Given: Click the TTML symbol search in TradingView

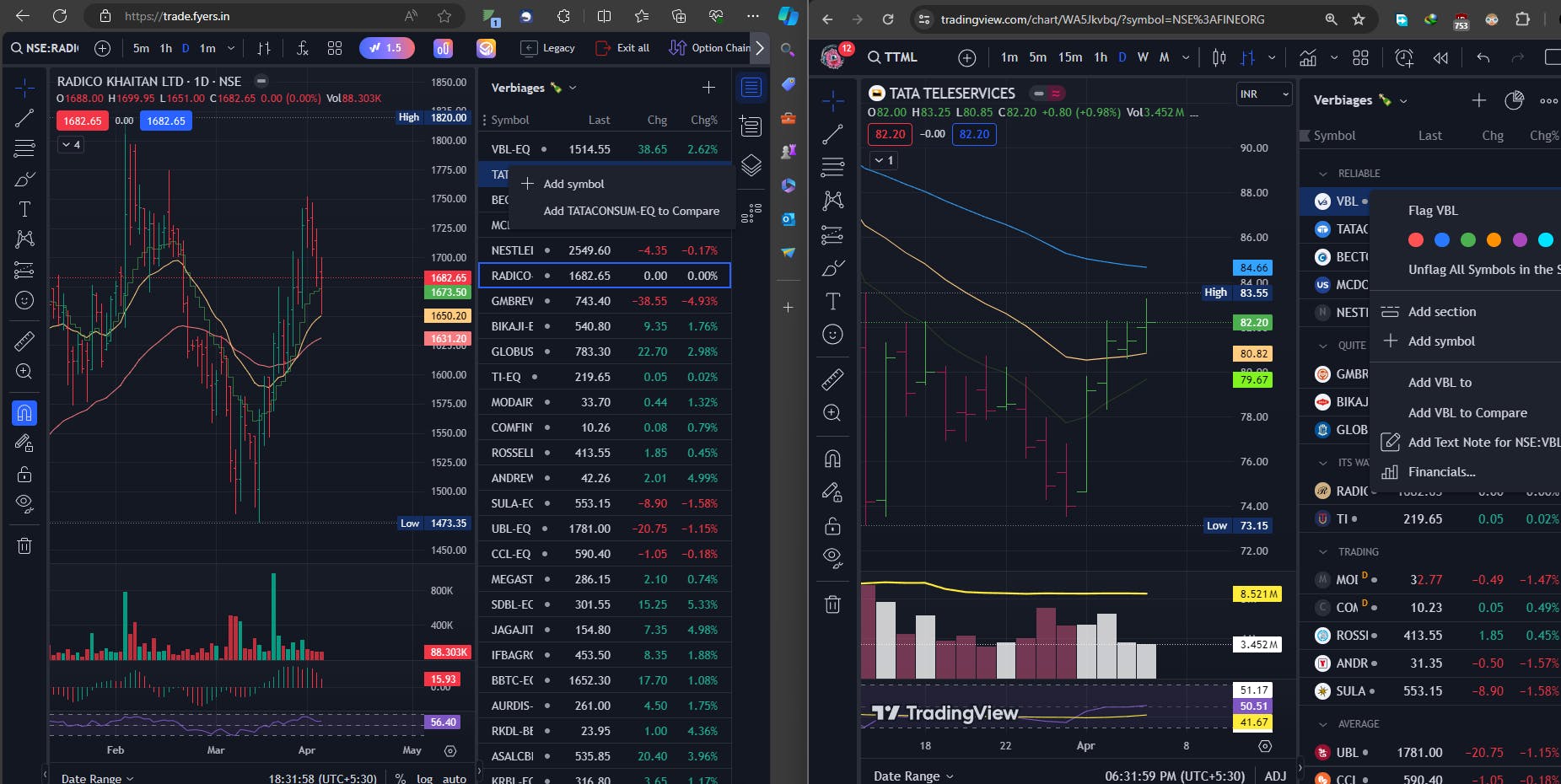Looking at the screenshot, I should 893,57.
